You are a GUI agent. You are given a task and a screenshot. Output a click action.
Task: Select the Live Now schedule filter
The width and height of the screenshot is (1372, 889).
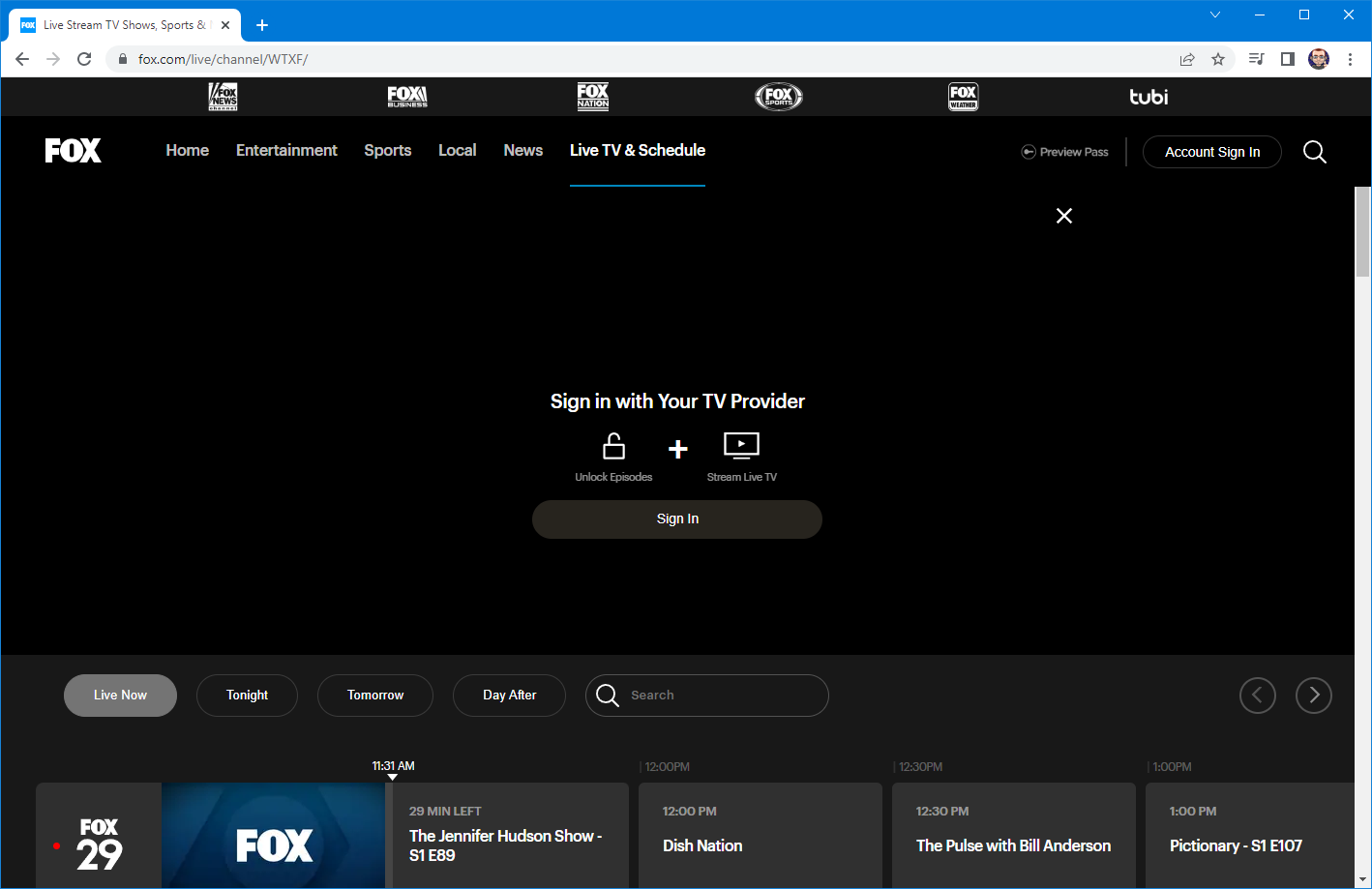click(120, 696)
